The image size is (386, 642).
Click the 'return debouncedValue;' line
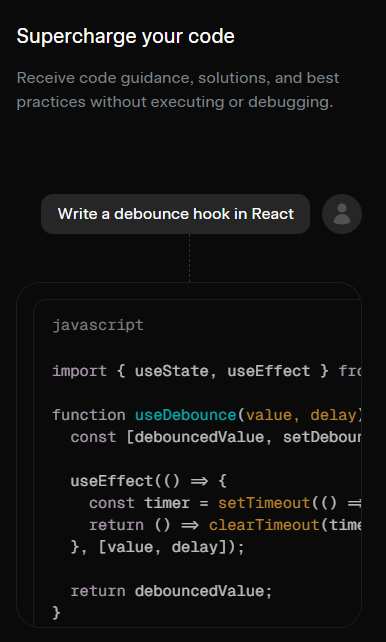pyautogui.click(x=171, y=591)
